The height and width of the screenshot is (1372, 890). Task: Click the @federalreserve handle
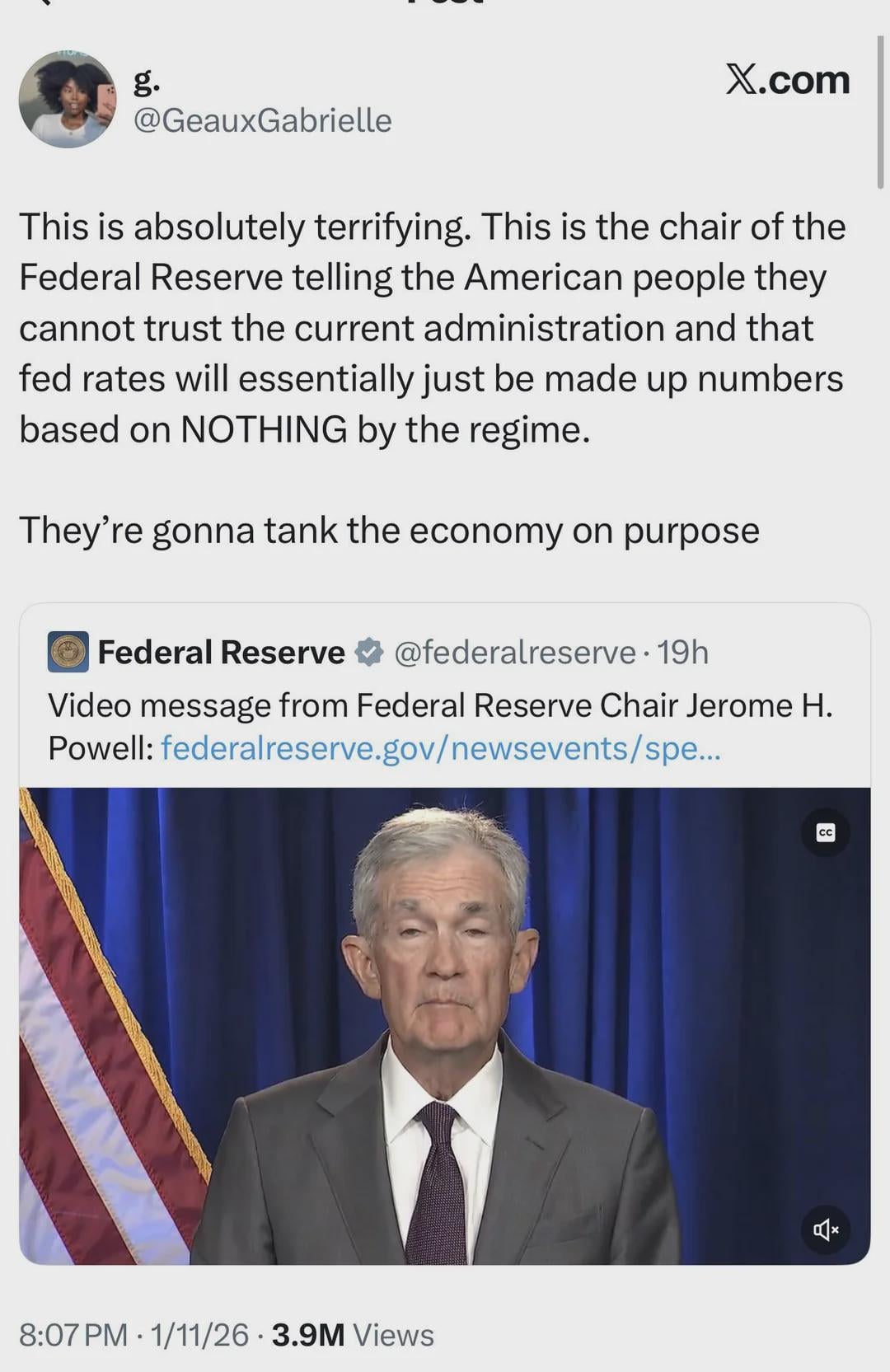click(515, 652)
